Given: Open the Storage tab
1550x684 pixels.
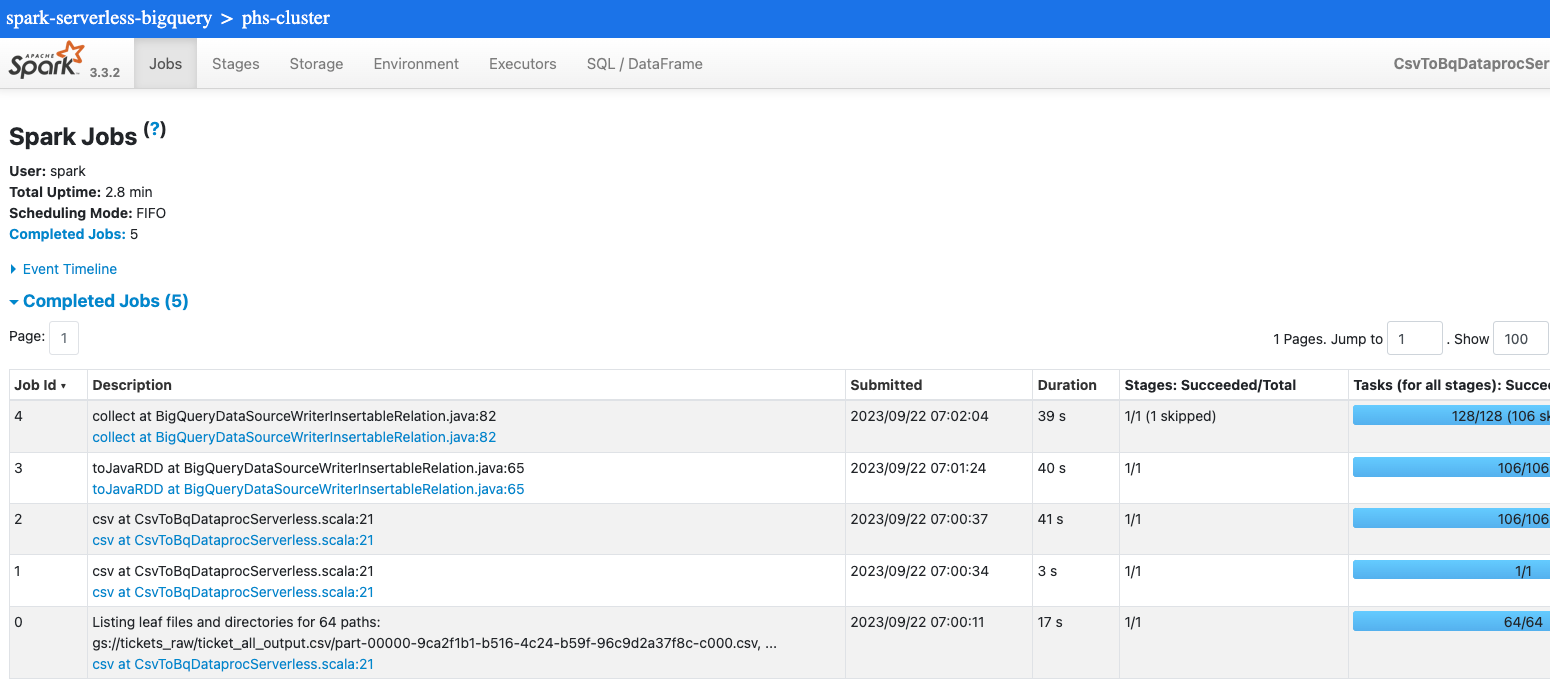Looking at the screenshot, I should [x=315, y=63].
